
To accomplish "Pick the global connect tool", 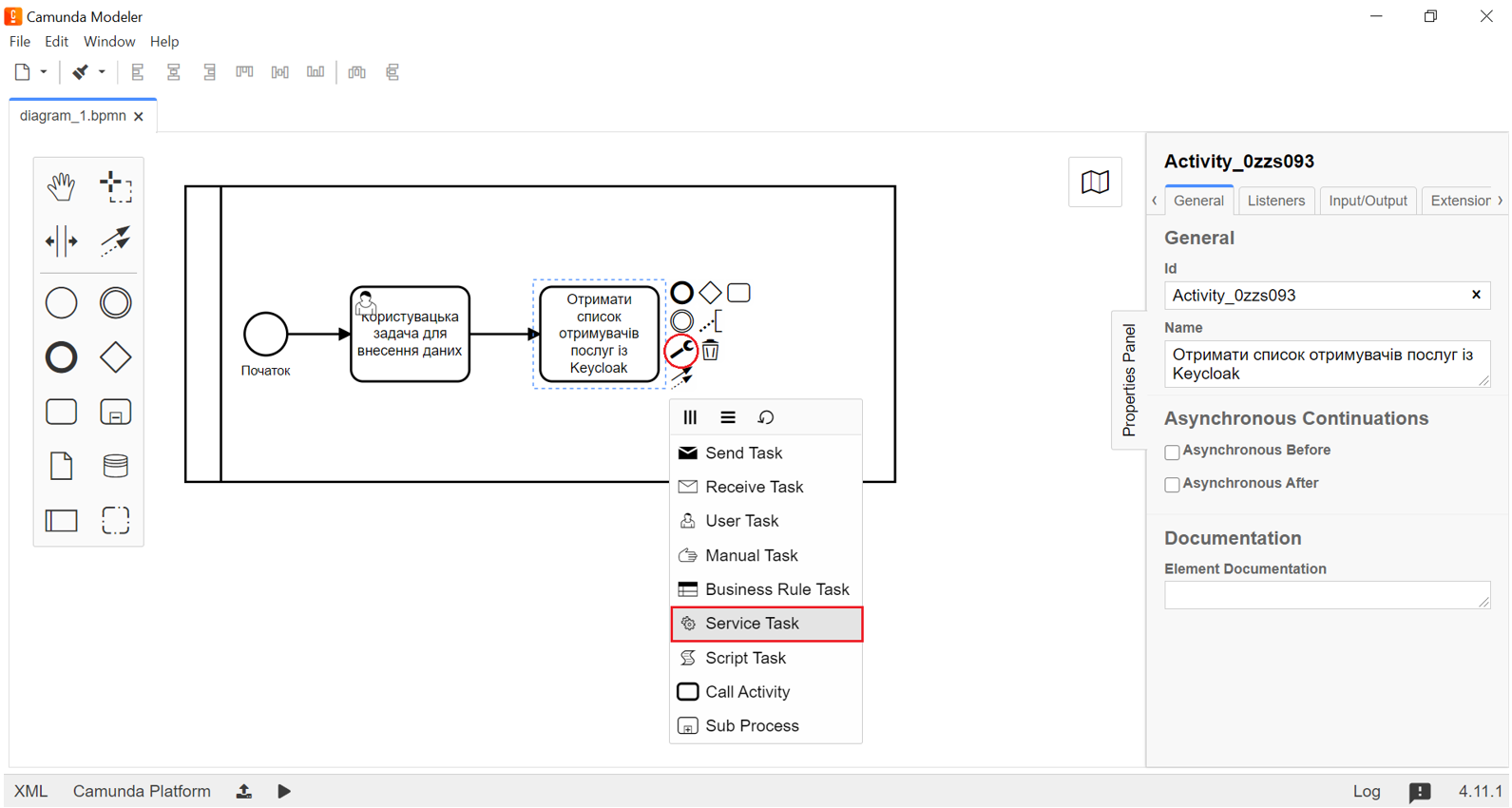I will [116, 241].
